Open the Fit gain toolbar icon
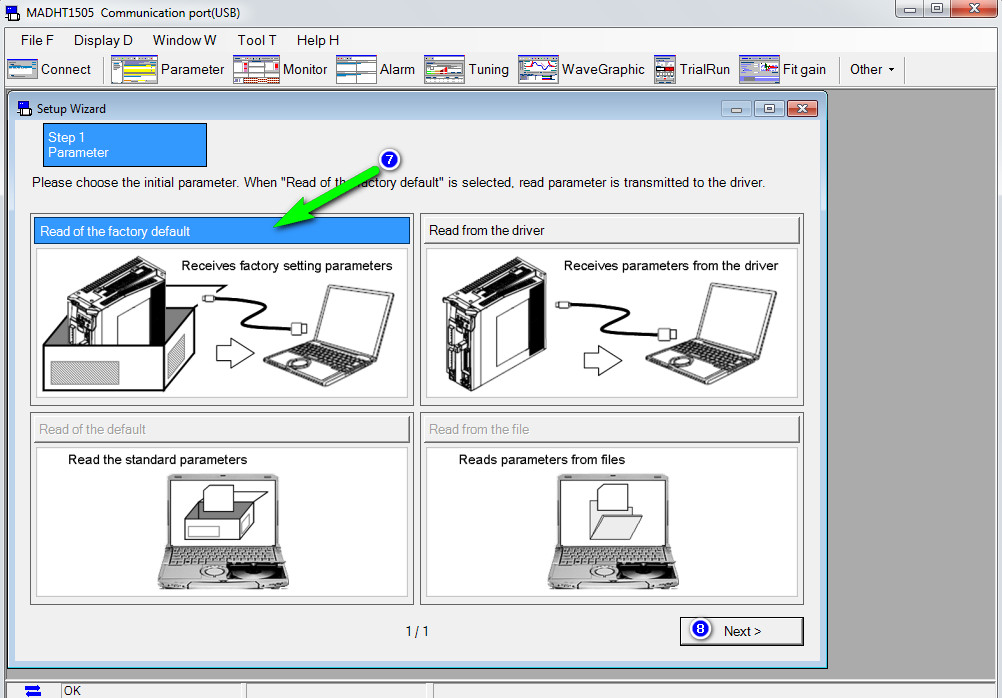The image size is (1002, 698). pyautogui.click(x=759, y=69)
